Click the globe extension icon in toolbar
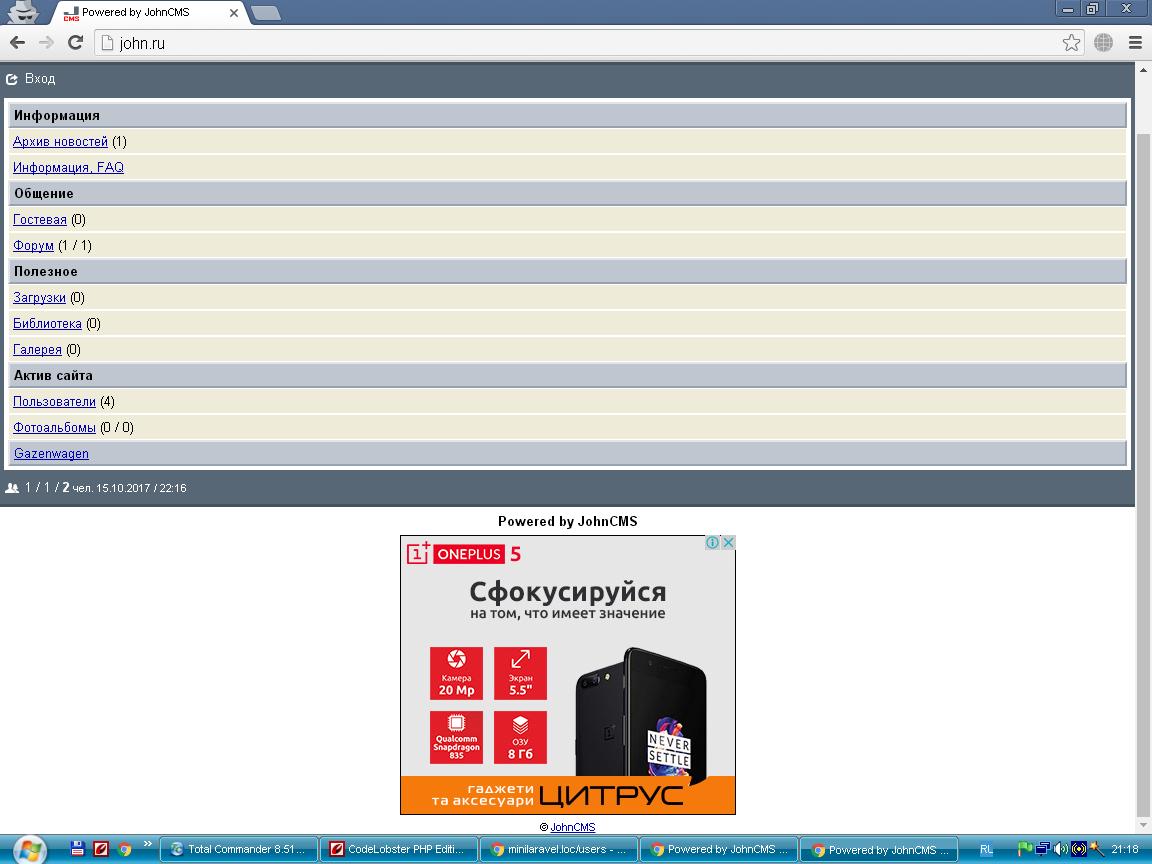This screenshot has width=1152, height=864. pos(1103,43)
